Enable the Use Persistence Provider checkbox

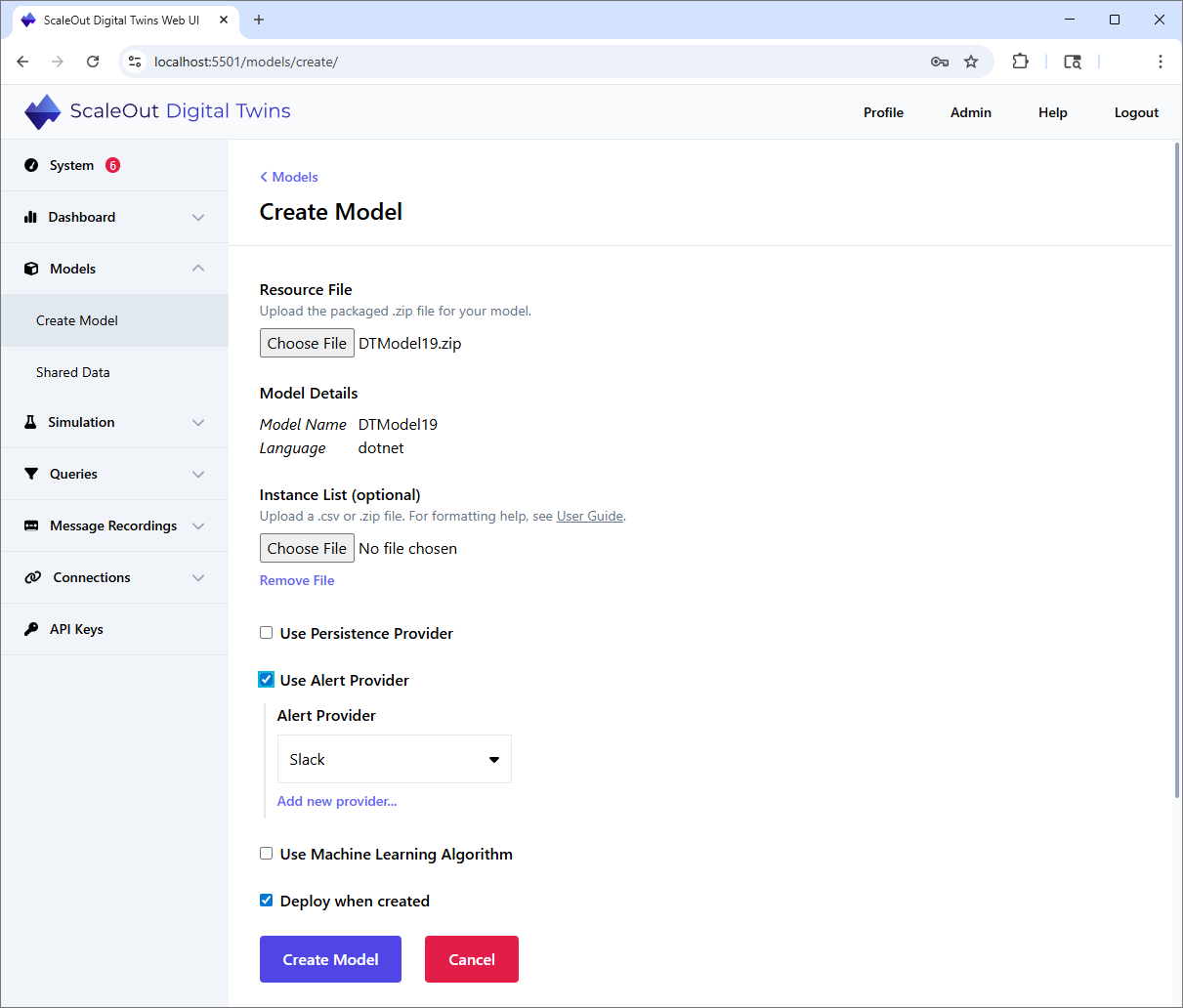click(266, 633)
